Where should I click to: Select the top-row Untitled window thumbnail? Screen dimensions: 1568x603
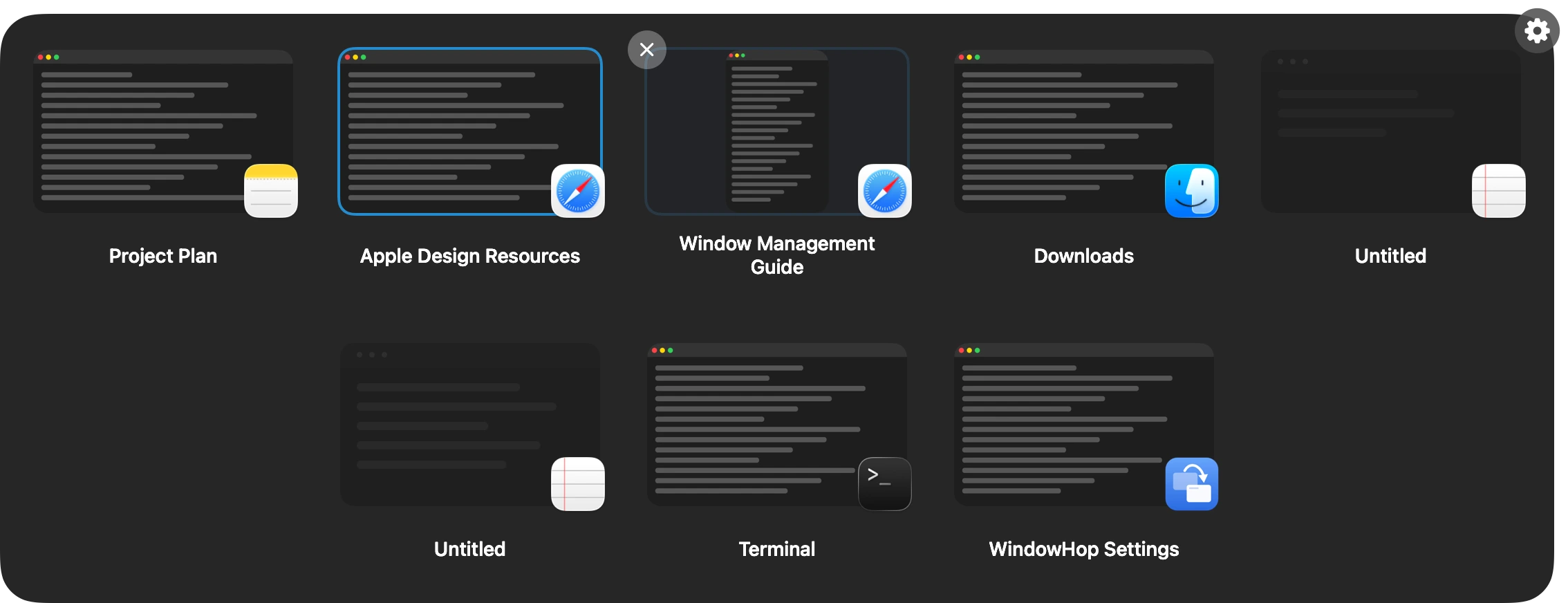pyautogui.click(x=1391, y=131)
